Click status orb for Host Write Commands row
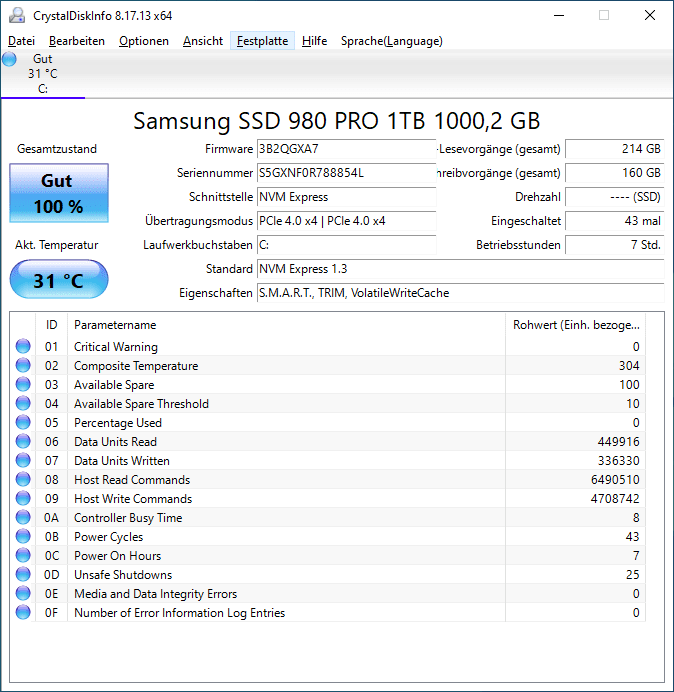 click(x=23, y=498)
